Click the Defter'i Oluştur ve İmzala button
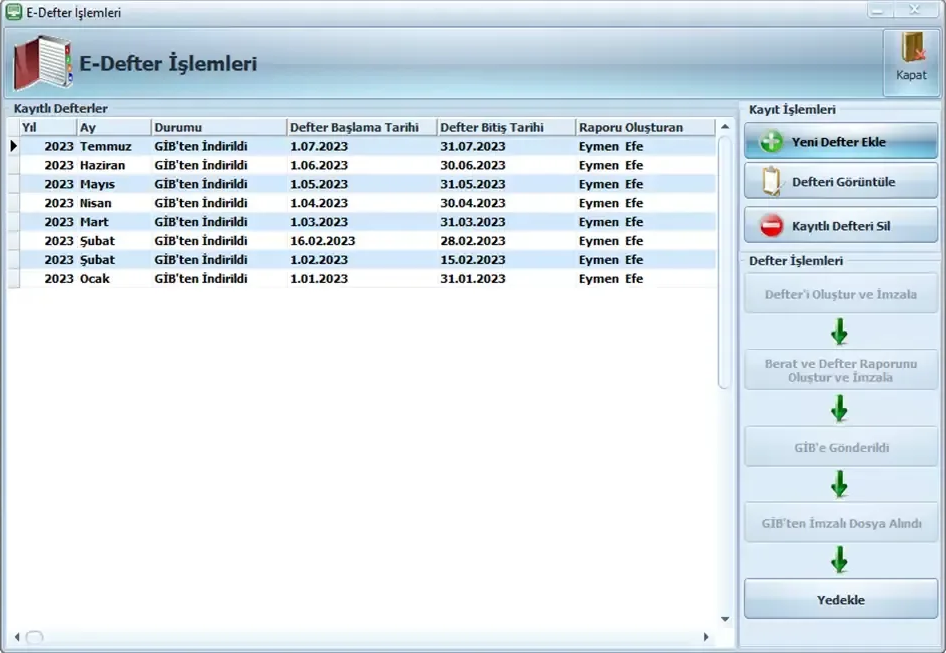 pyautogui.click(x=840, y=294)
